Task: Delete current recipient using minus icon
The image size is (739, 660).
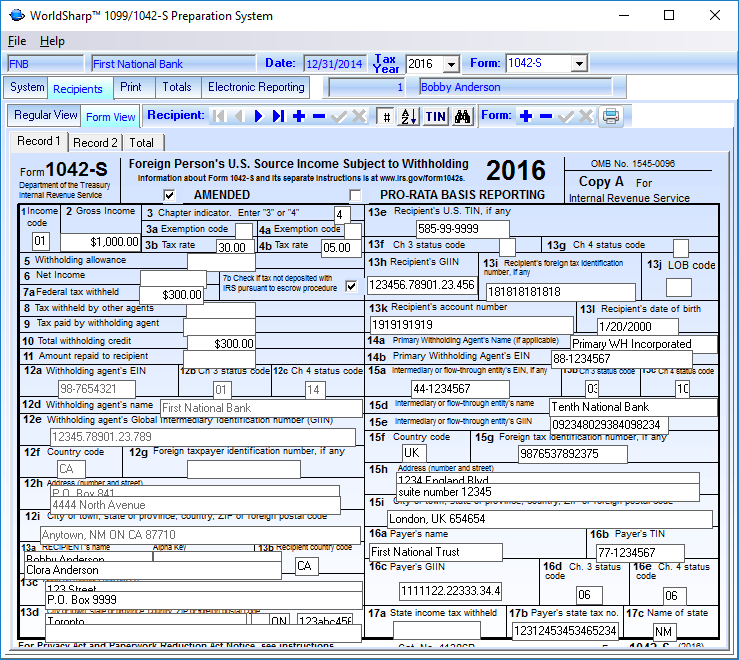Action: [x=319, y=116]
